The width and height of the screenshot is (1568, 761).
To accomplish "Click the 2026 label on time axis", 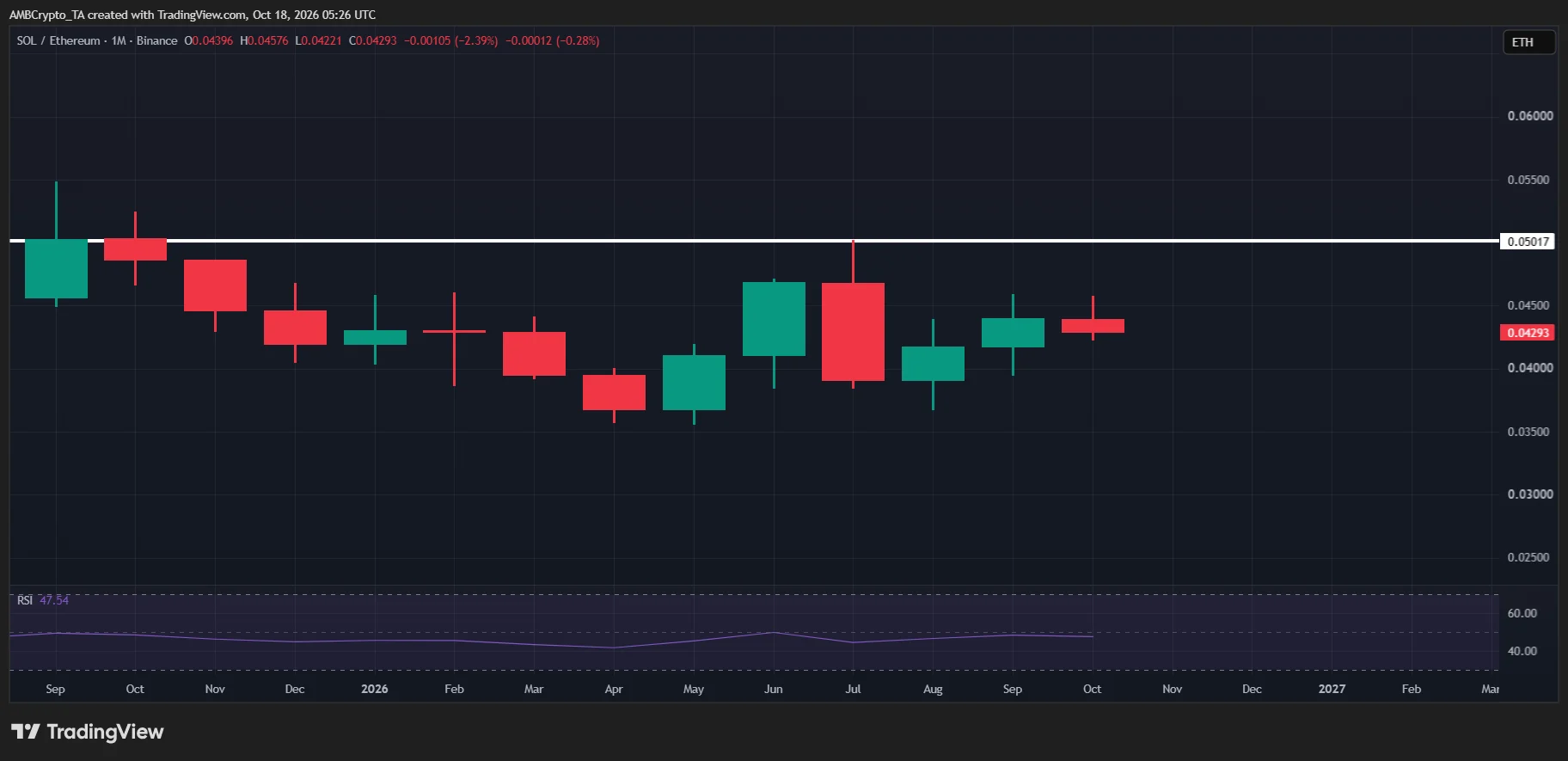I will [x=375, y=689].
